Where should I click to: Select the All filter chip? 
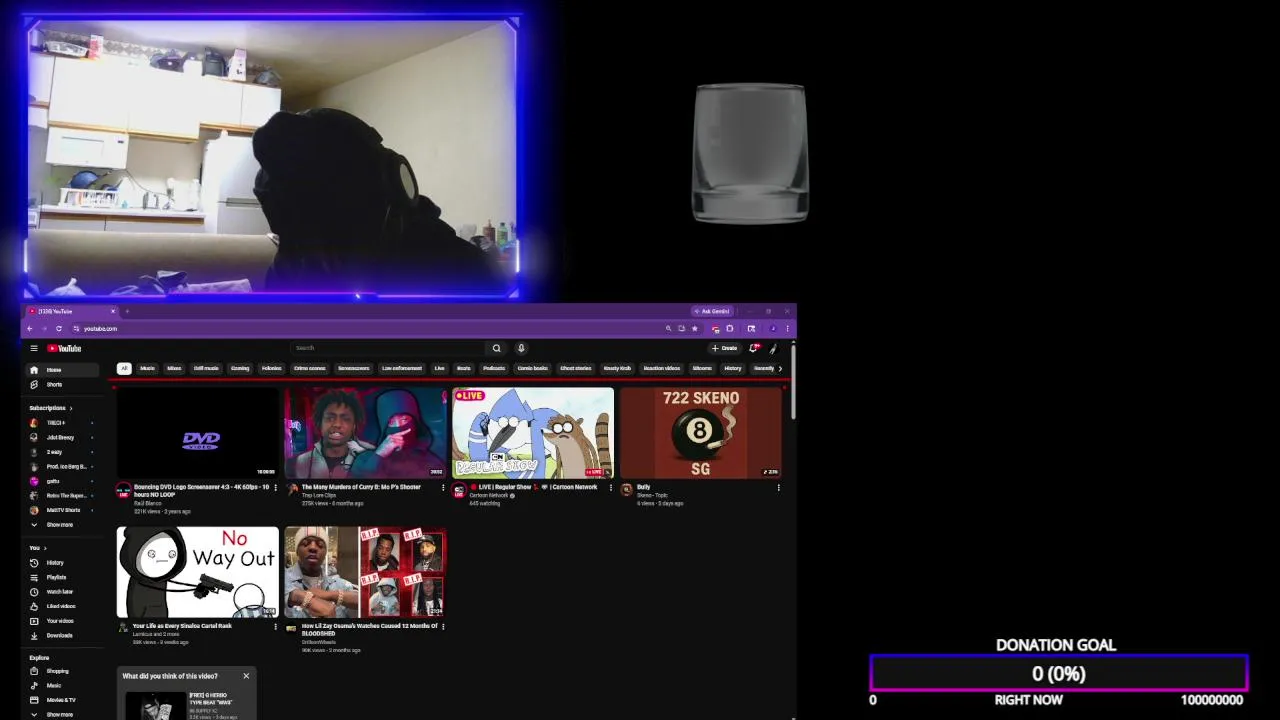click(124, 368)
